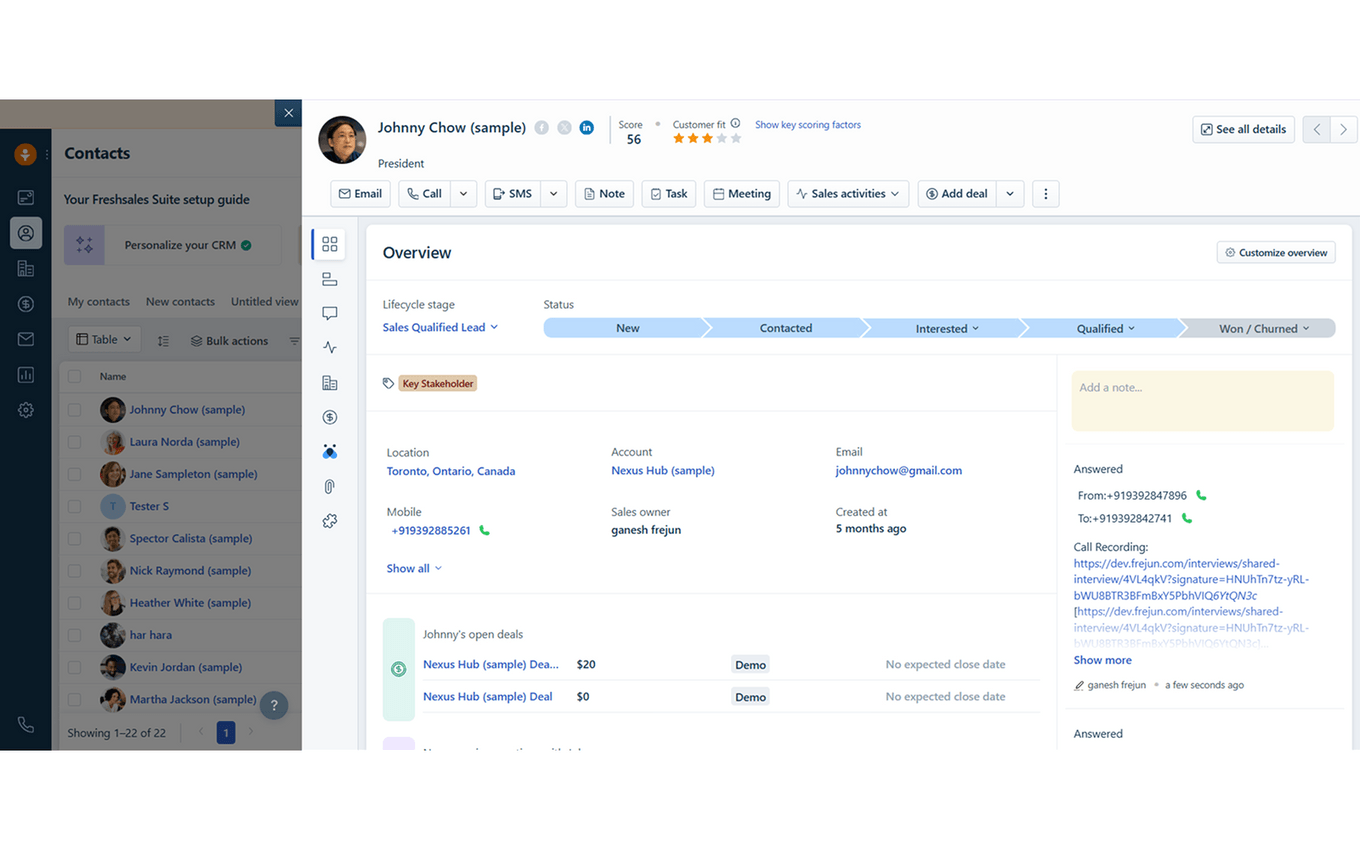
Task: Open Johnny Chow's LinkedIn profile icon
Action: coord(587,128)
